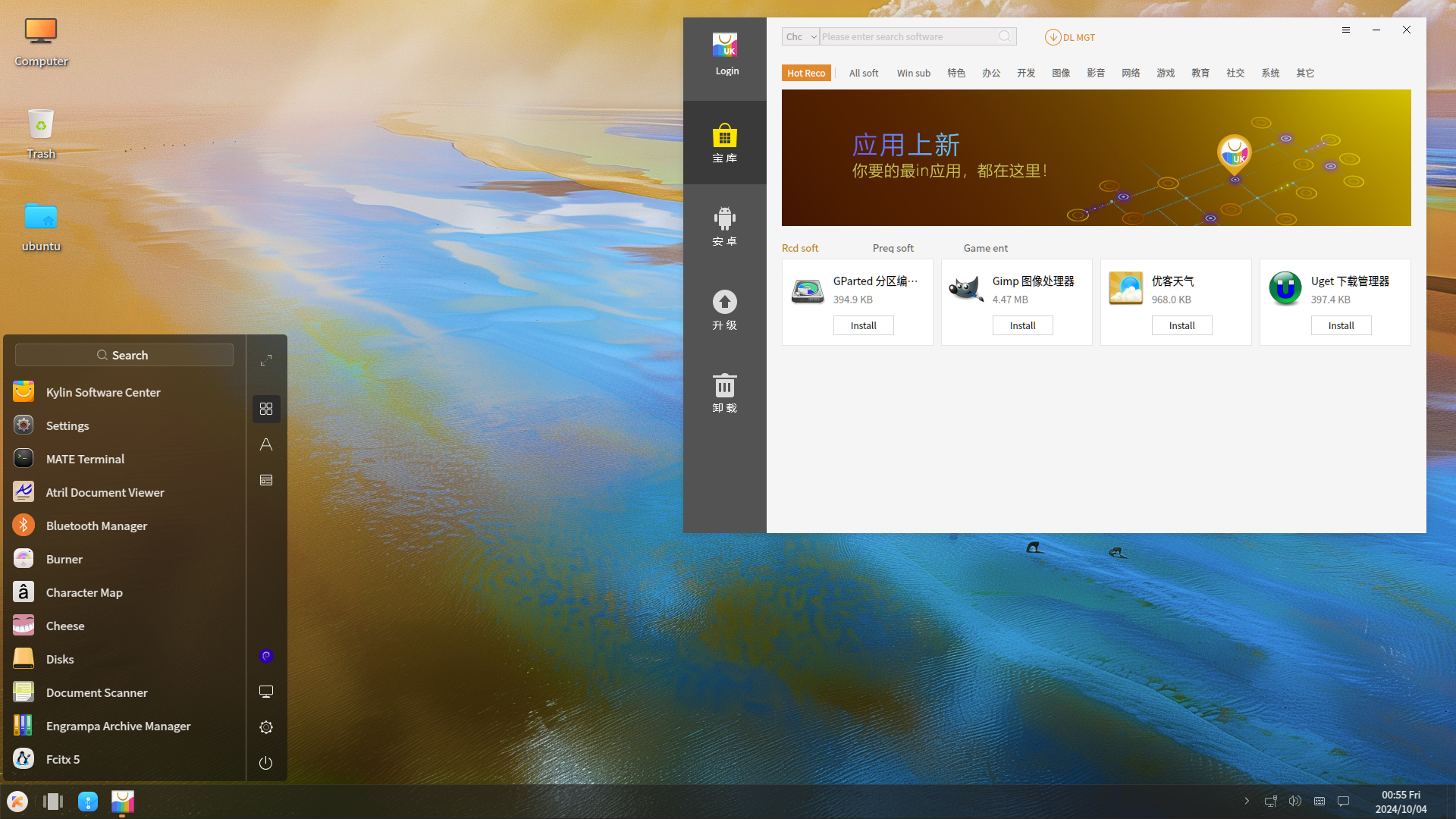Select the Preq soft section
The height and width of the screenshot is (819, 1456).
(893, 248)
